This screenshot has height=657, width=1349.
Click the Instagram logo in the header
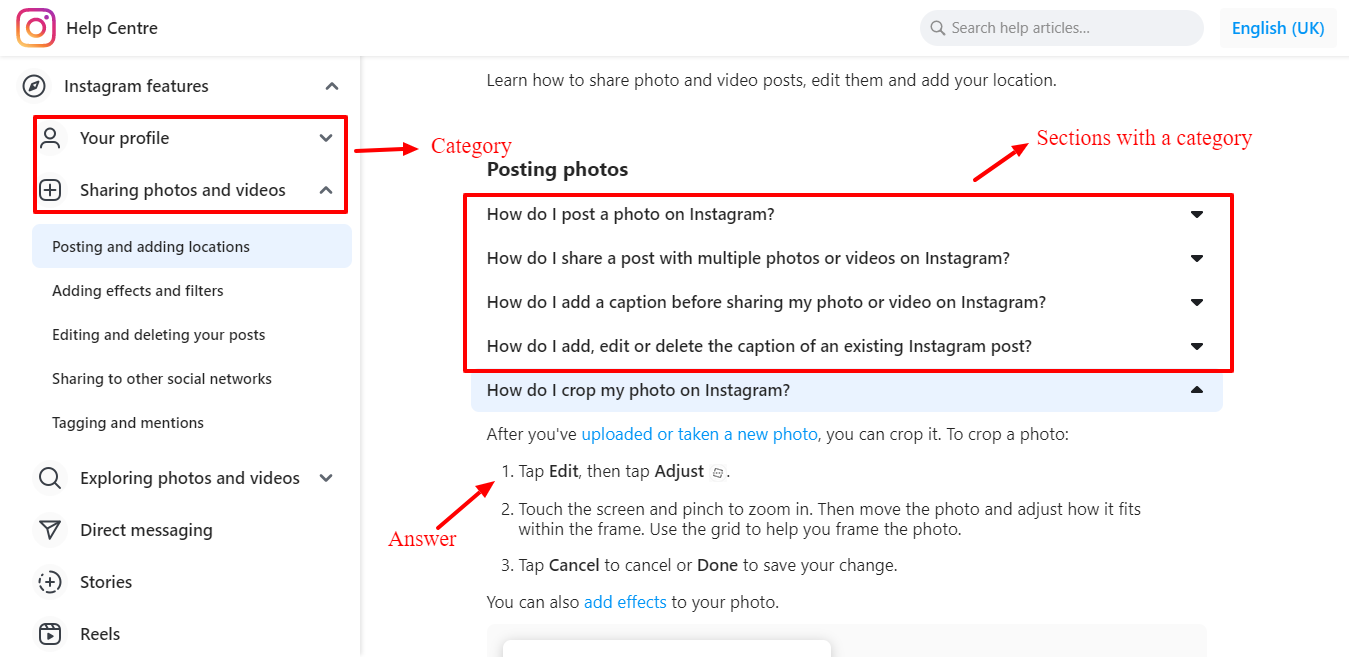pyautogui.click(x=34, y=27)
